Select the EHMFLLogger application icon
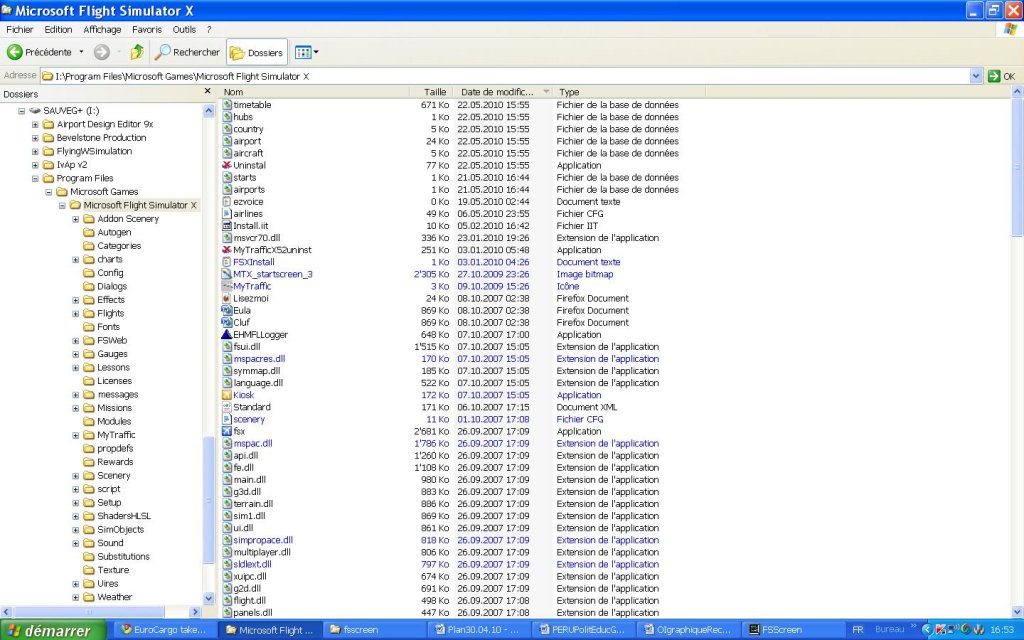 pyautogui.click(x=227, y=335)
